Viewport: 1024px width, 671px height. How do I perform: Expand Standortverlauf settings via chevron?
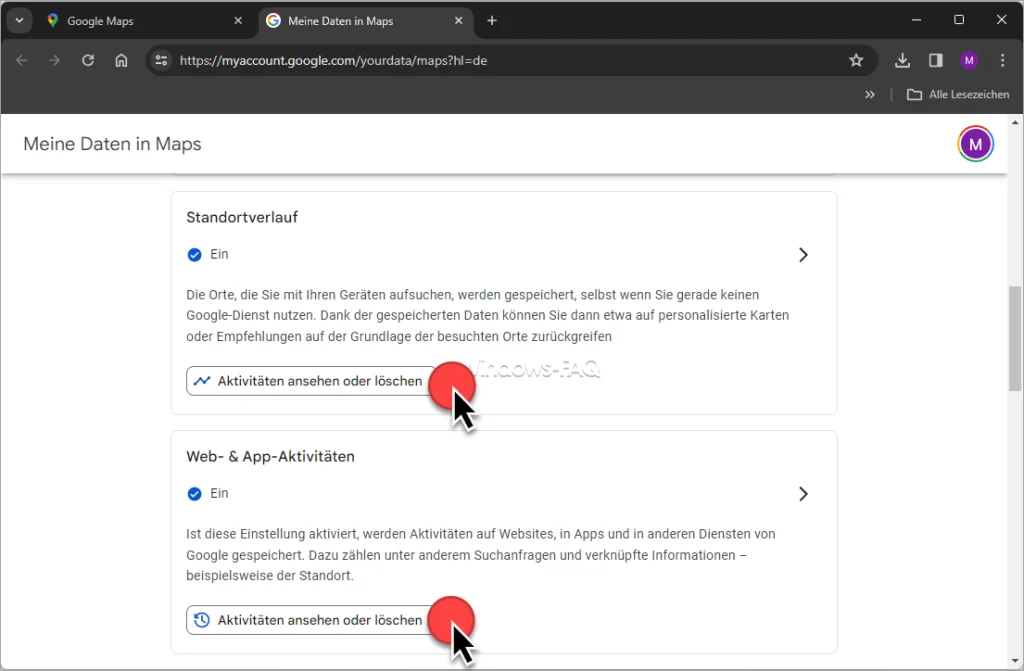tap(803, 255)
